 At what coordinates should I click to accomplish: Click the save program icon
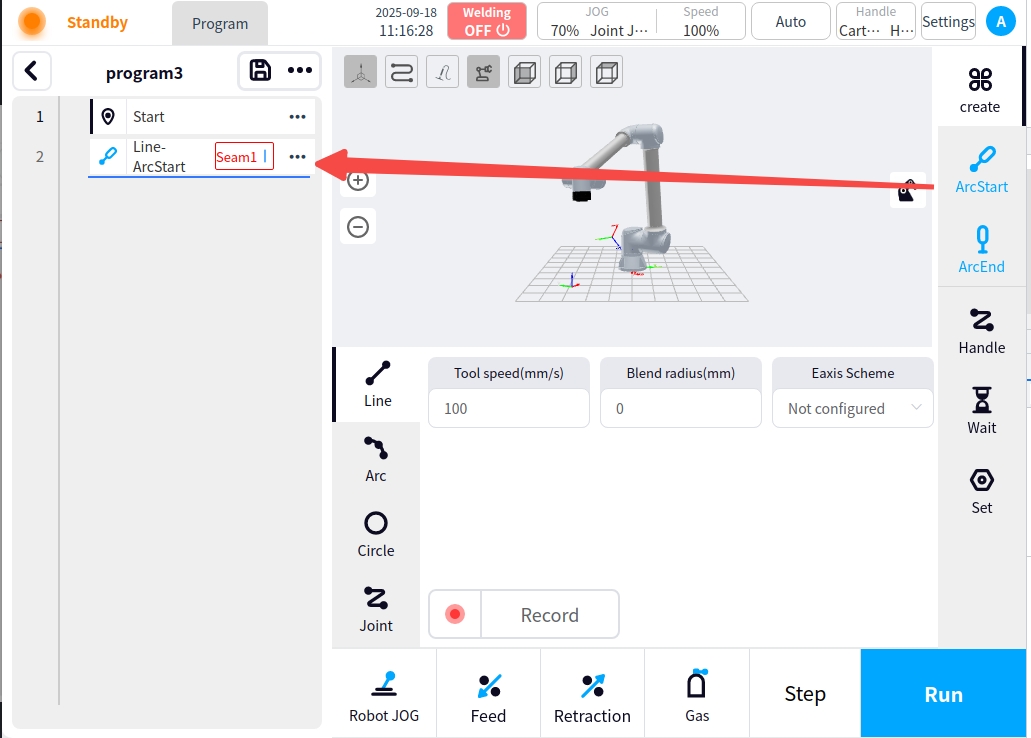click(x=260, y=70)
